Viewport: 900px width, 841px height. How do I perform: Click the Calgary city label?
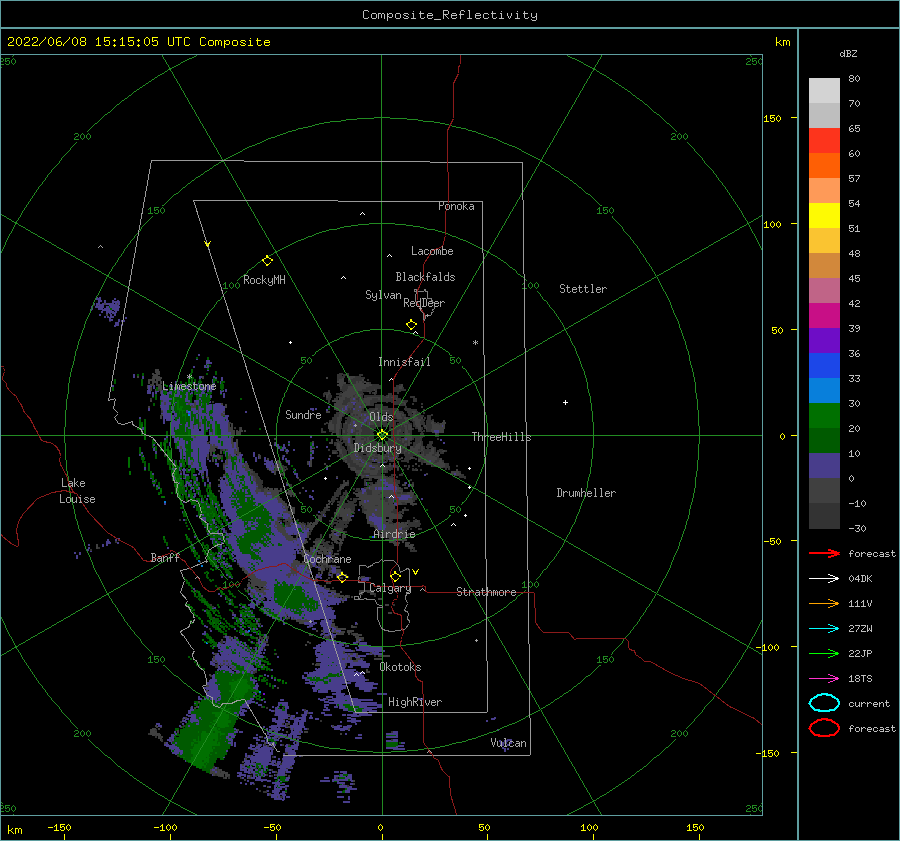coord(390,588)
